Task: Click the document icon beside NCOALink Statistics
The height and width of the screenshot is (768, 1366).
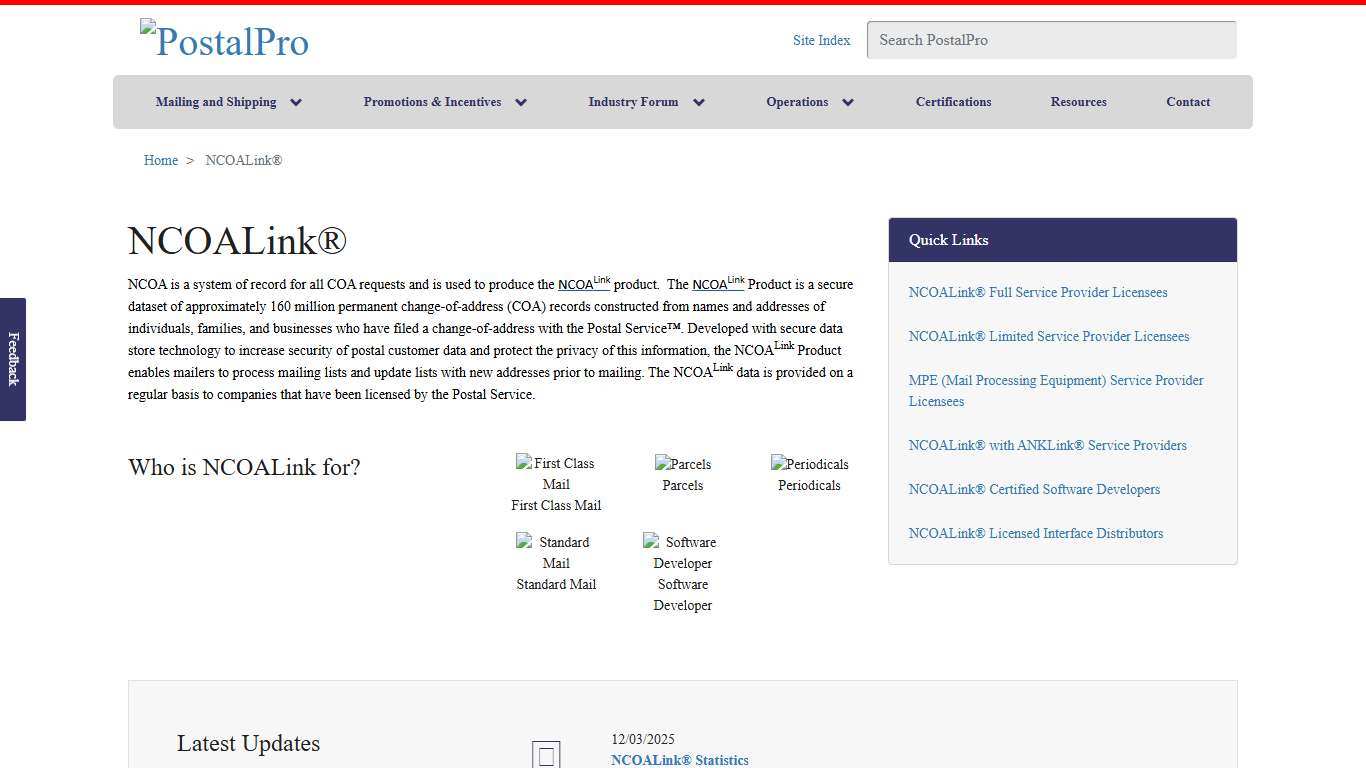Action: pos(546,755)
